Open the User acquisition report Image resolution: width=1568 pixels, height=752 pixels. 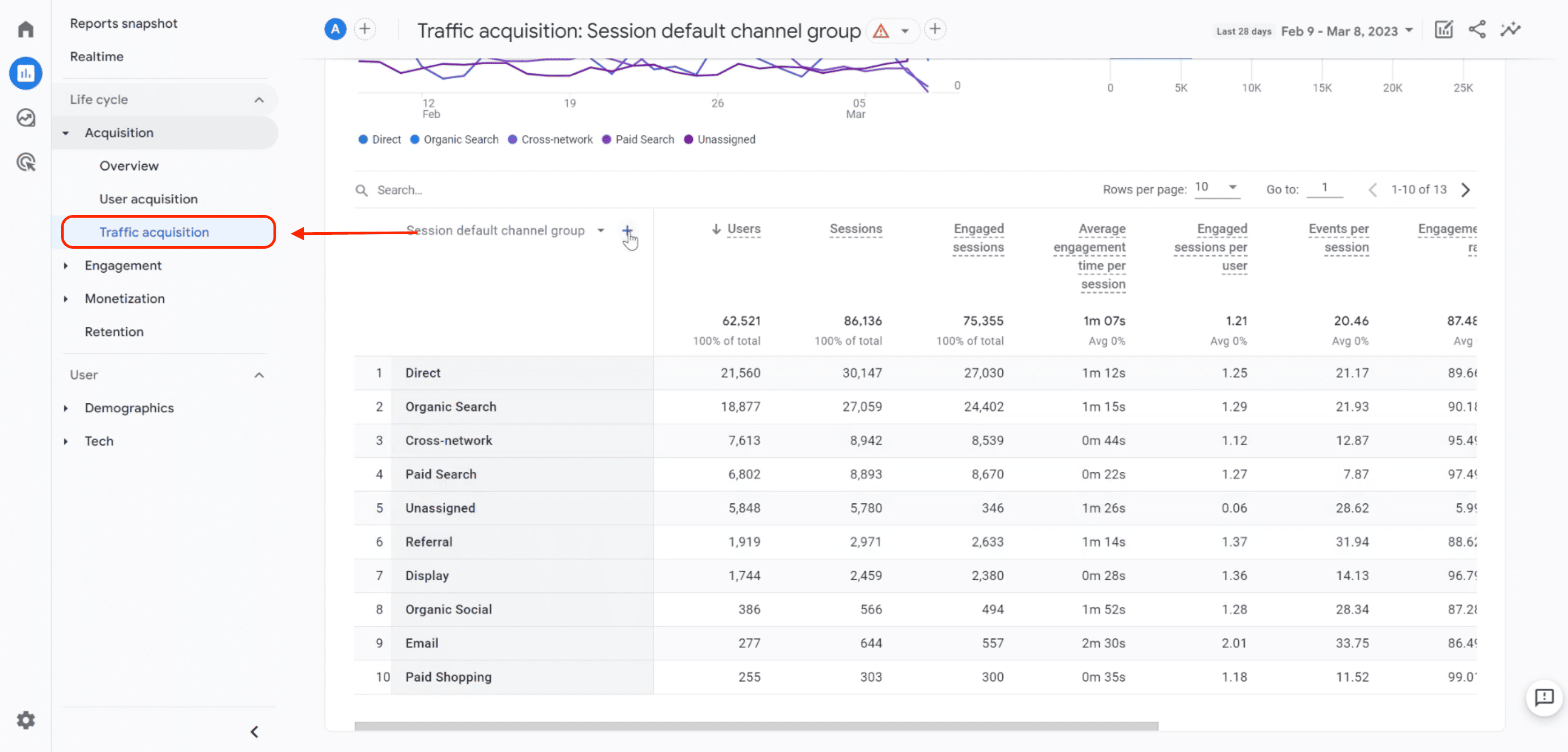148,198
